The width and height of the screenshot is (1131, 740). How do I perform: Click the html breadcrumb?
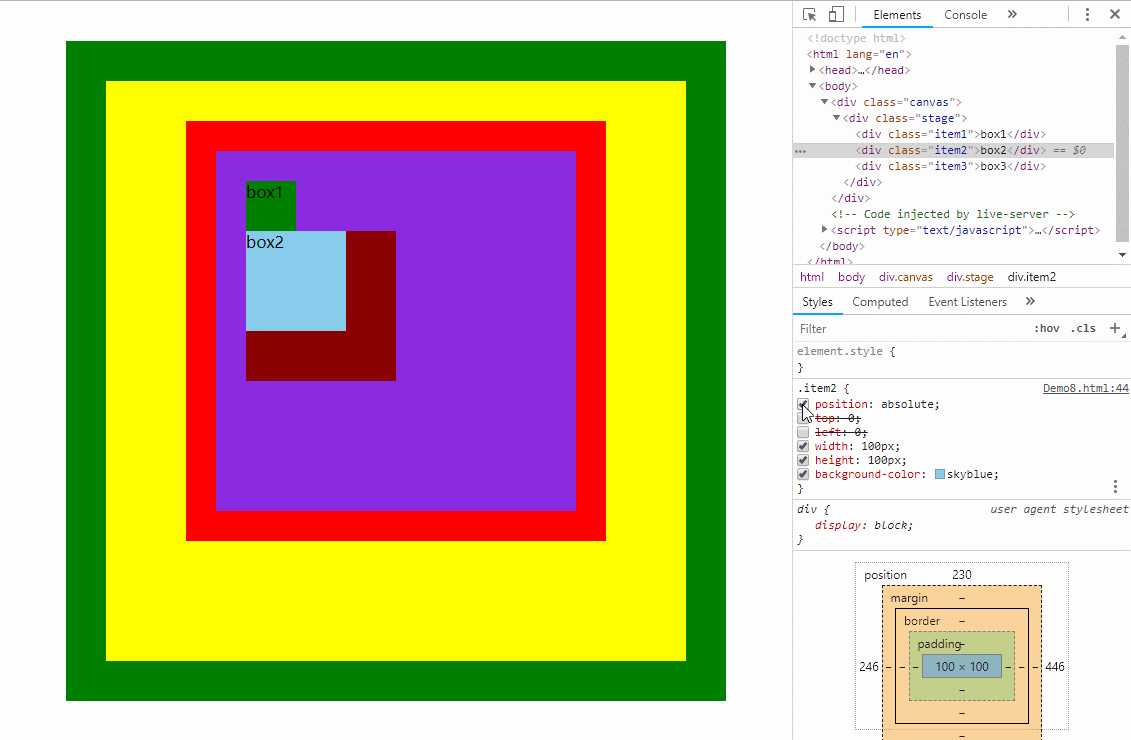[x=811, y=277]
